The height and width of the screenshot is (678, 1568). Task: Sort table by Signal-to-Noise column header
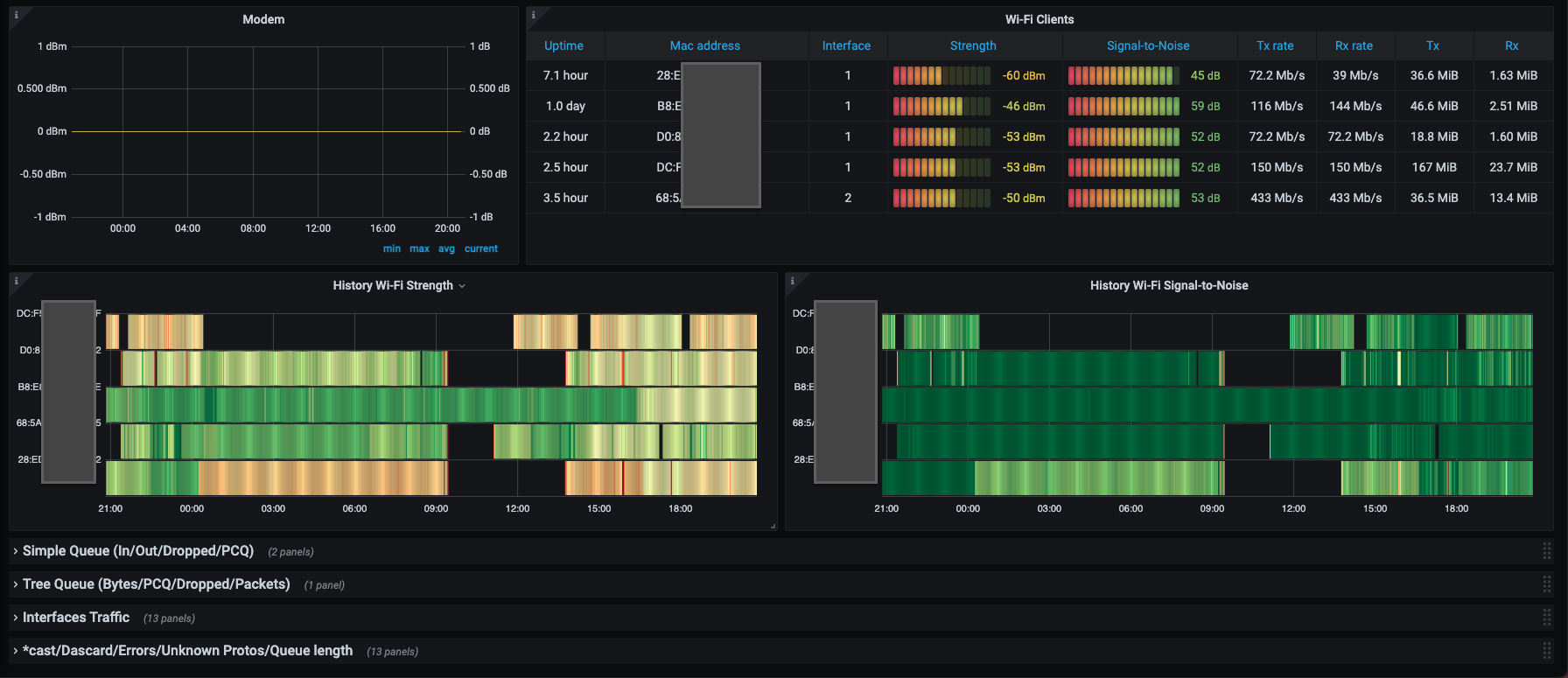tap(1147, 45)
